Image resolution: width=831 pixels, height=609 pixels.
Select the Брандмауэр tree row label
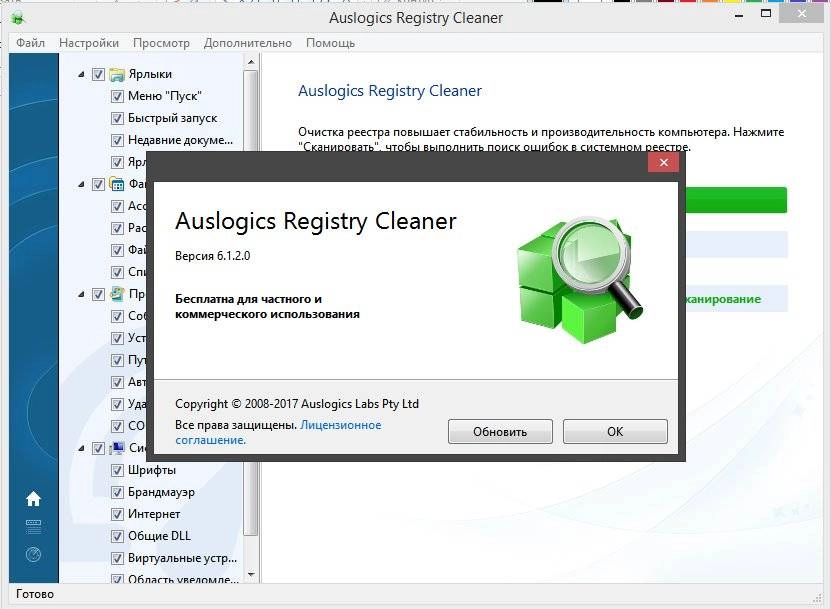click(x=161, y=492)
